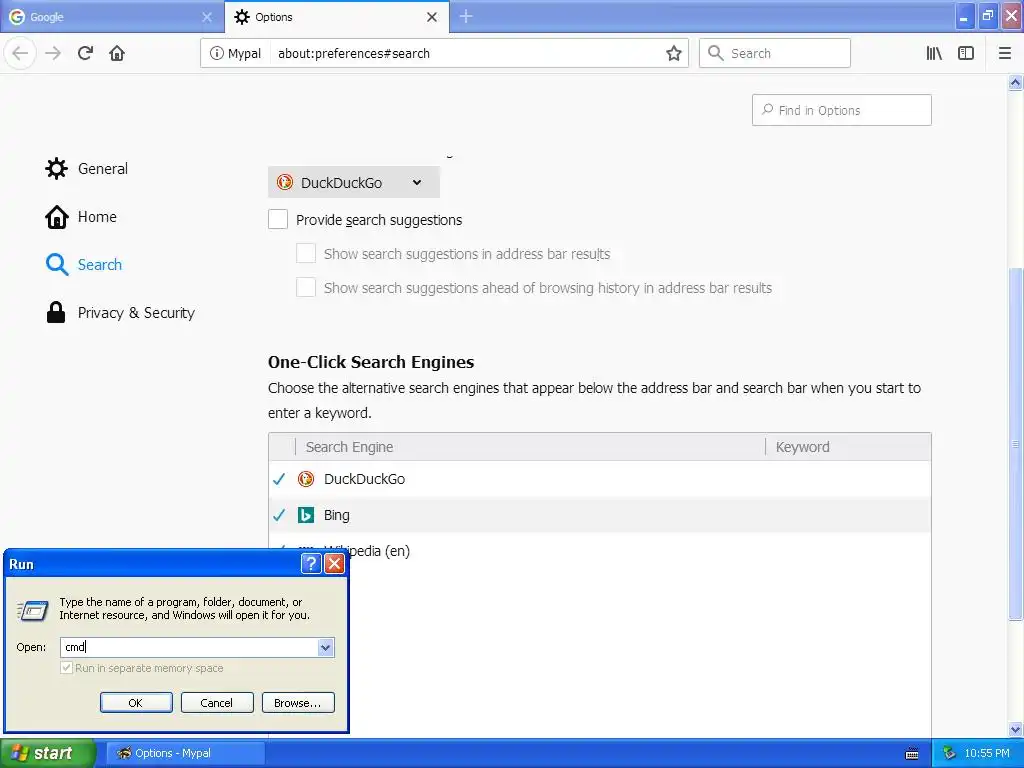Enable Provide search suggestions
This screenshot has height=768, width=1024.
pos(278,219)
